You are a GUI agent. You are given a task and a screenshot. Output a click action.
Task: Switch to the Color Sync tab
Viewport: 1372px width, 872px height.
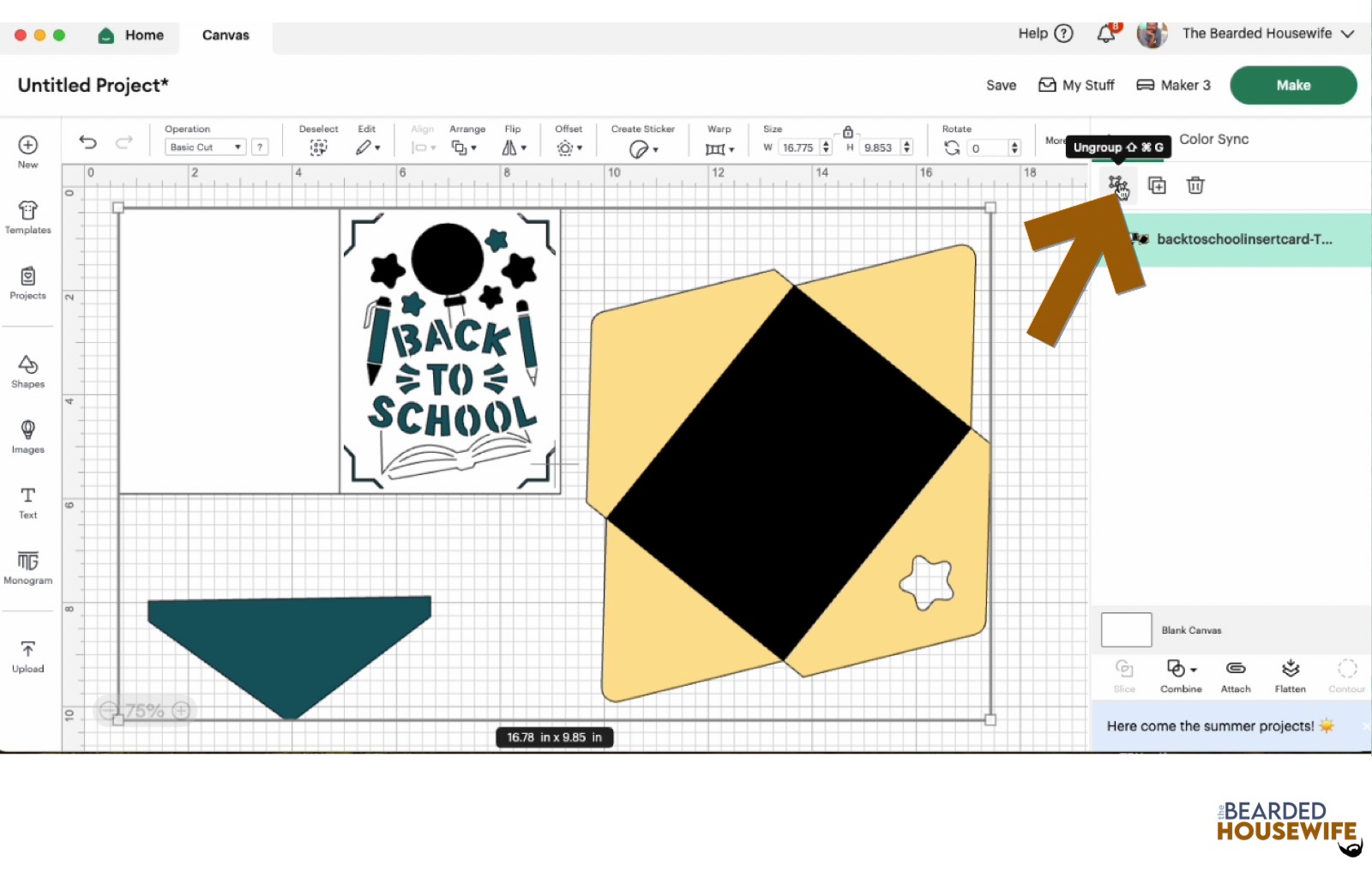(x=1213, y=139)
